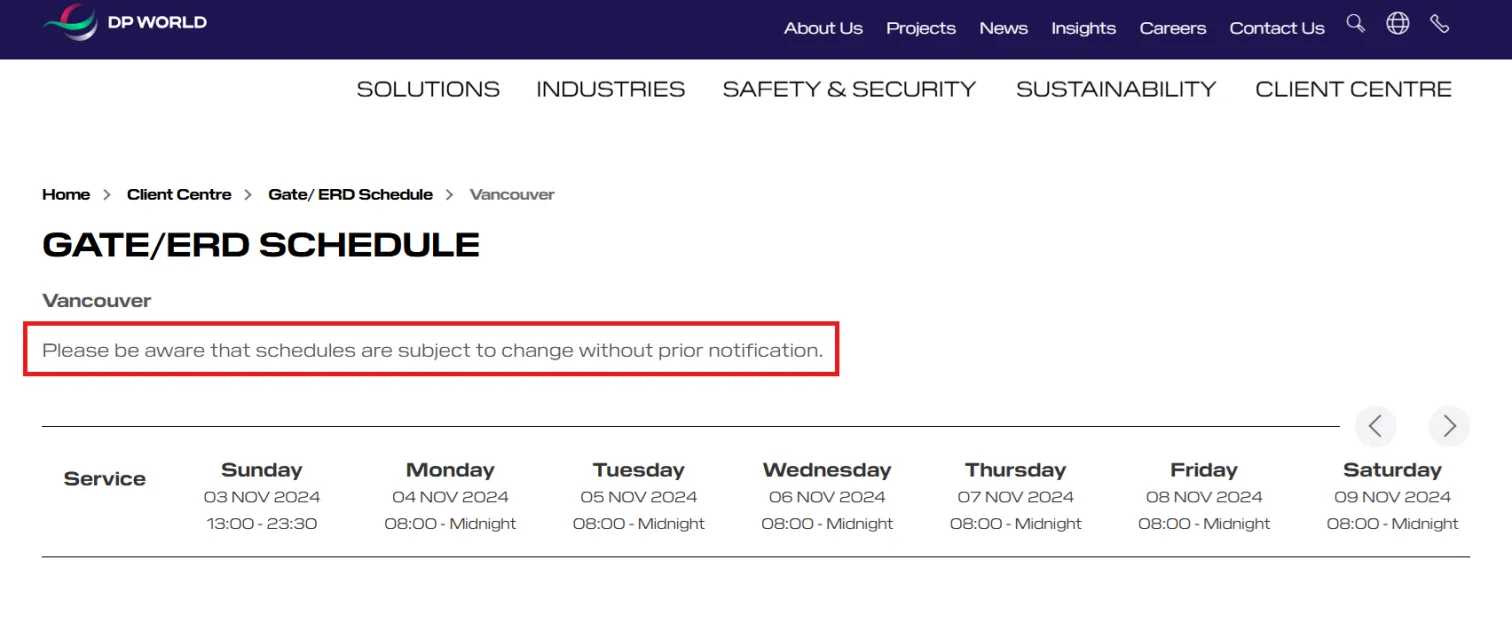1512x623 pixels.
Task: Go to the Contact Us page
Action: coord(1277,28)
